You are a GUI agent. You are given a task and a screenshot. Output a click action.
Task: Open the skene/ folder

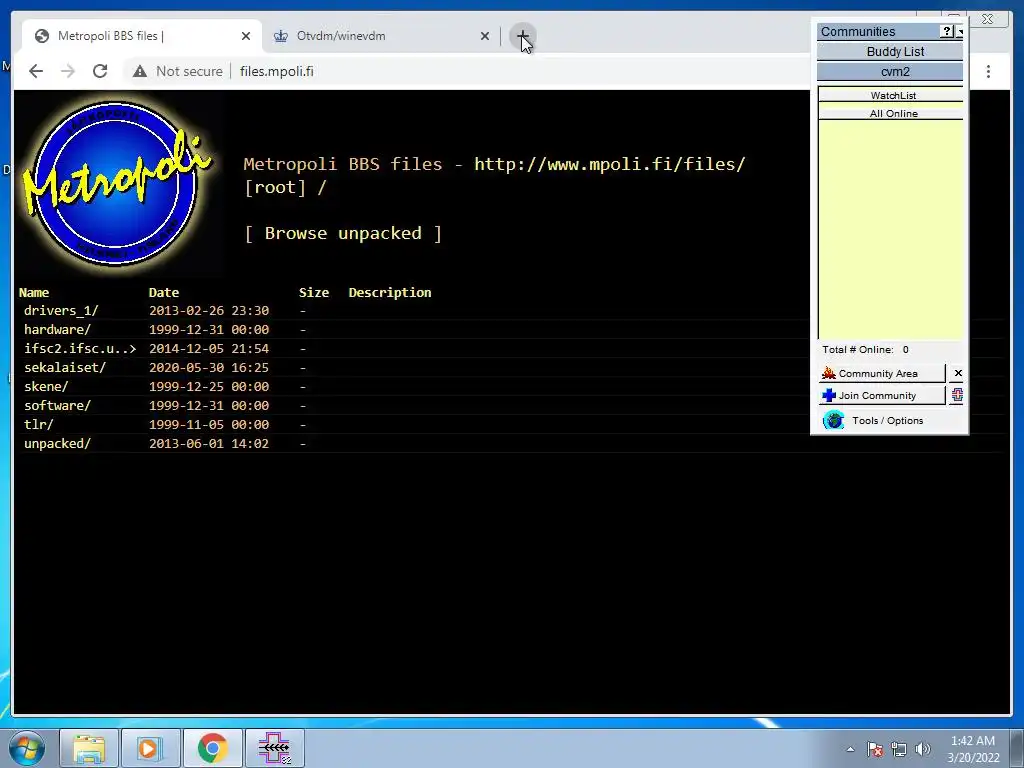click(x=46, y=387)
